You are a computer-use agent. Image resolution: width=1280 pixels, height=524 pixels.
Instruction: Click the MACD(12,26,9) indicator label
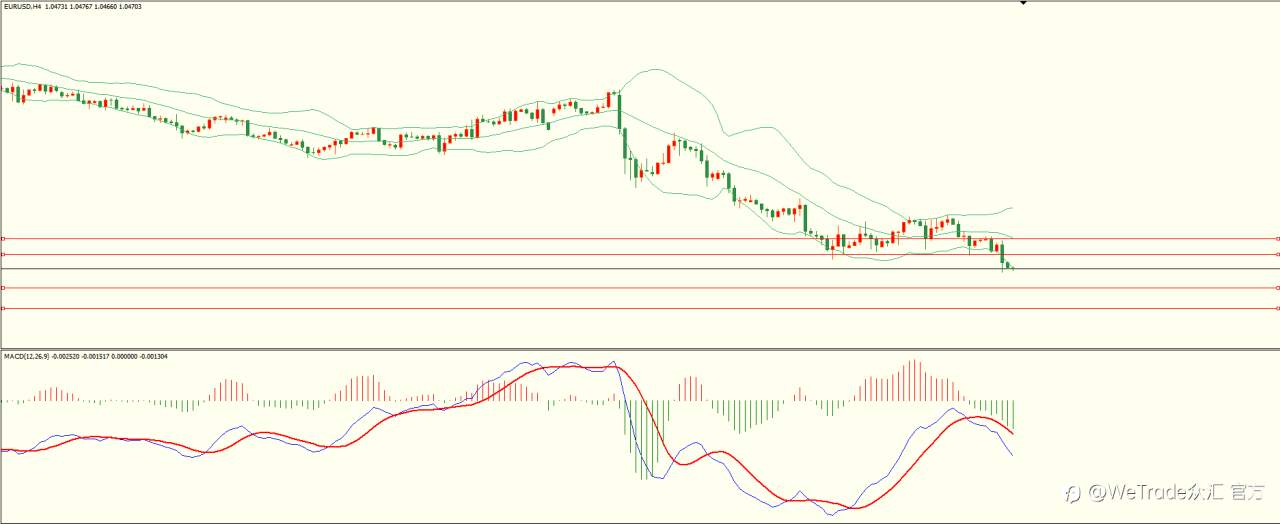25,356
